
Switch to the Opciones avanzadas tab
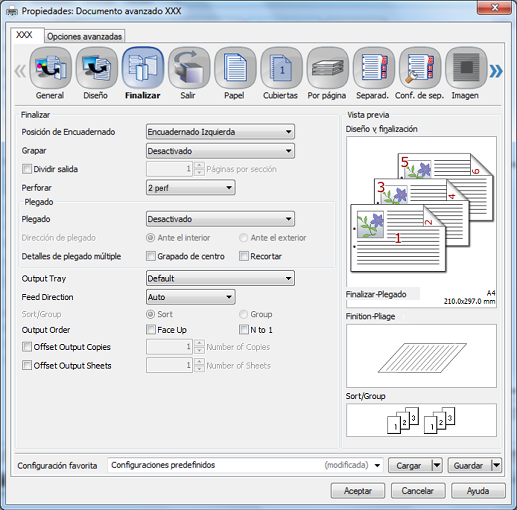84,36
